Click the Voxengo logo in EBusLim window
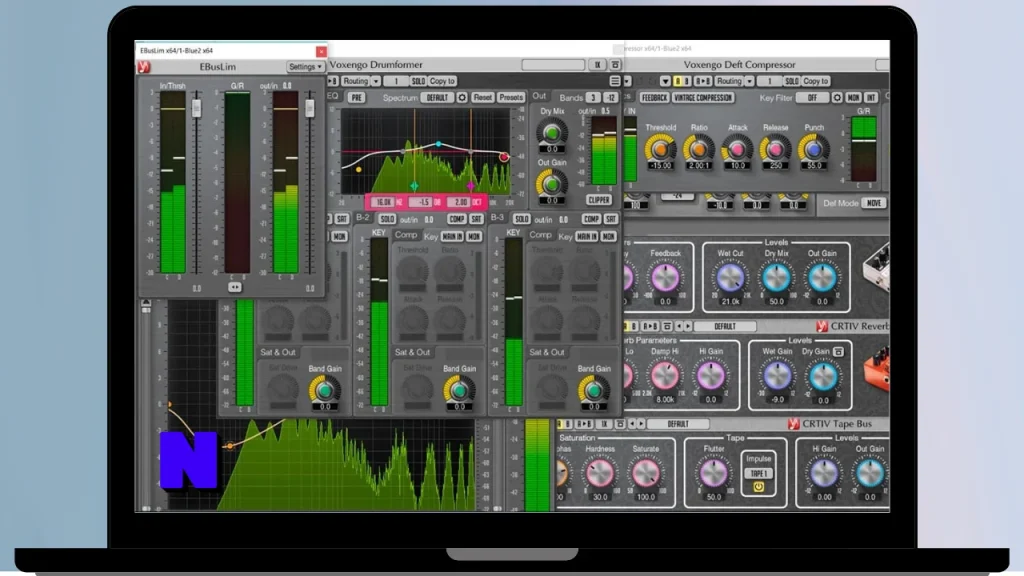This screenshot has height=576, width=1024. pyautogui.click(x=144, y=67)
